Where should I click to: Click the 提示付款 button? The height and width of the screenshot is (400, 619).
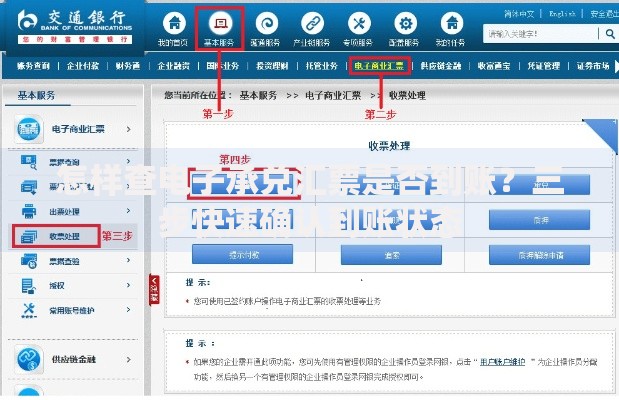coord(242,254)
